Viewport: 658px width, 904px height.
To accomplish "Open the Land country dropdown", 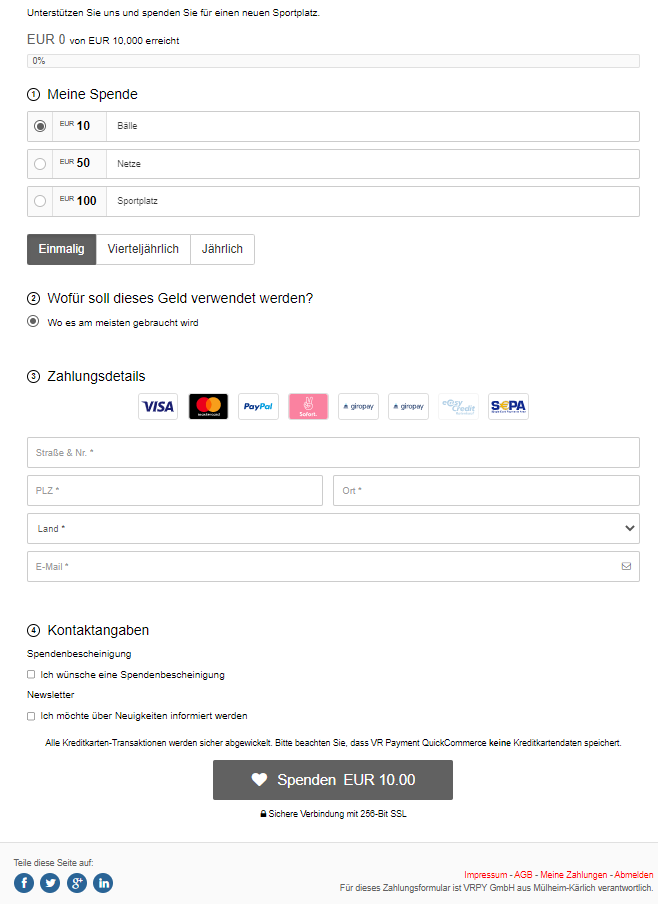I will pos(333,528).
